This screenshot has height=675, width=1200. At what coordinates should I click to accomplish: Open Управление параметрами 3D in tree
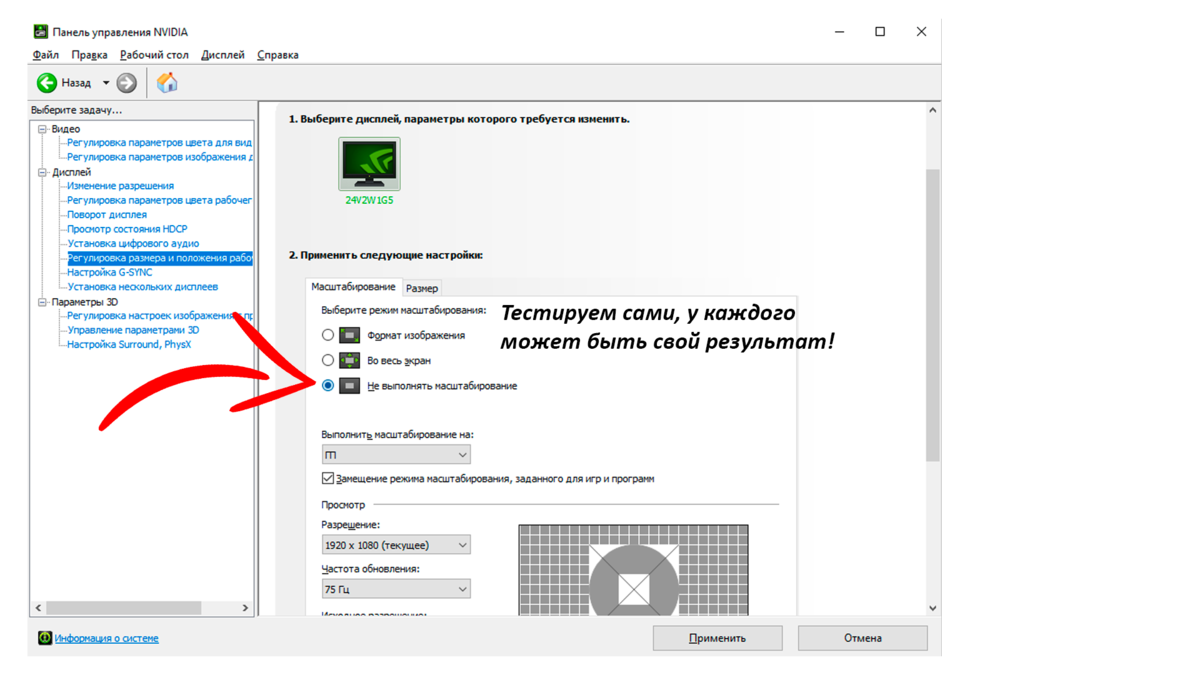pyautogui.click(x=133, y=330)
